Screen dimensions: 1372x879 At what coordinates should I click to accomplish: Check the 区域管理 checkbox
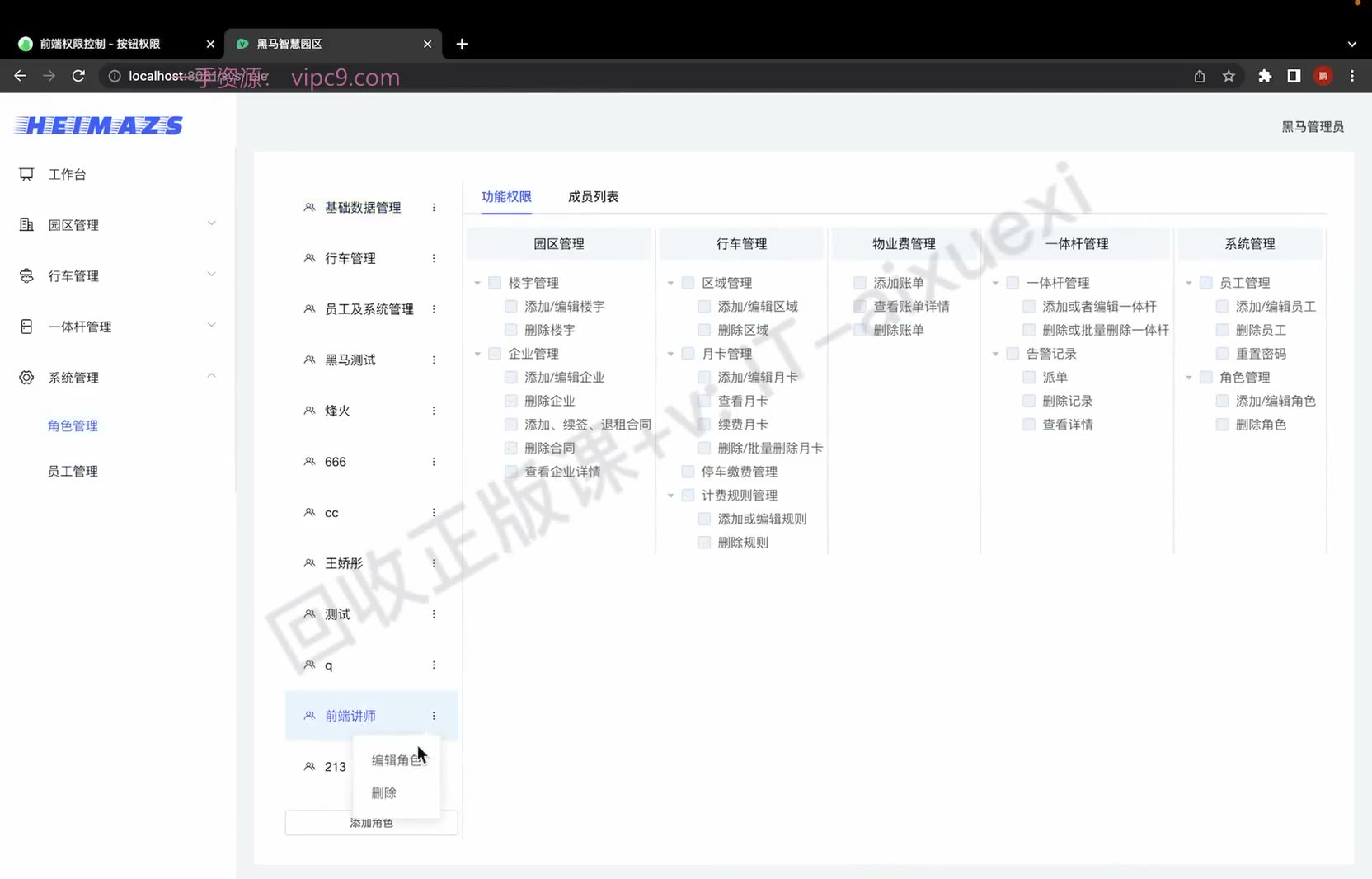[688, 283]
